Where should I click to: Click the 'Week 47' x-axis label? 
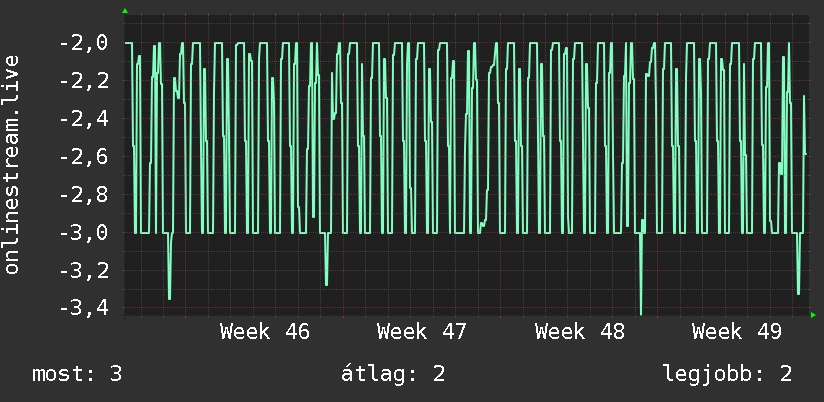[422, 332]
